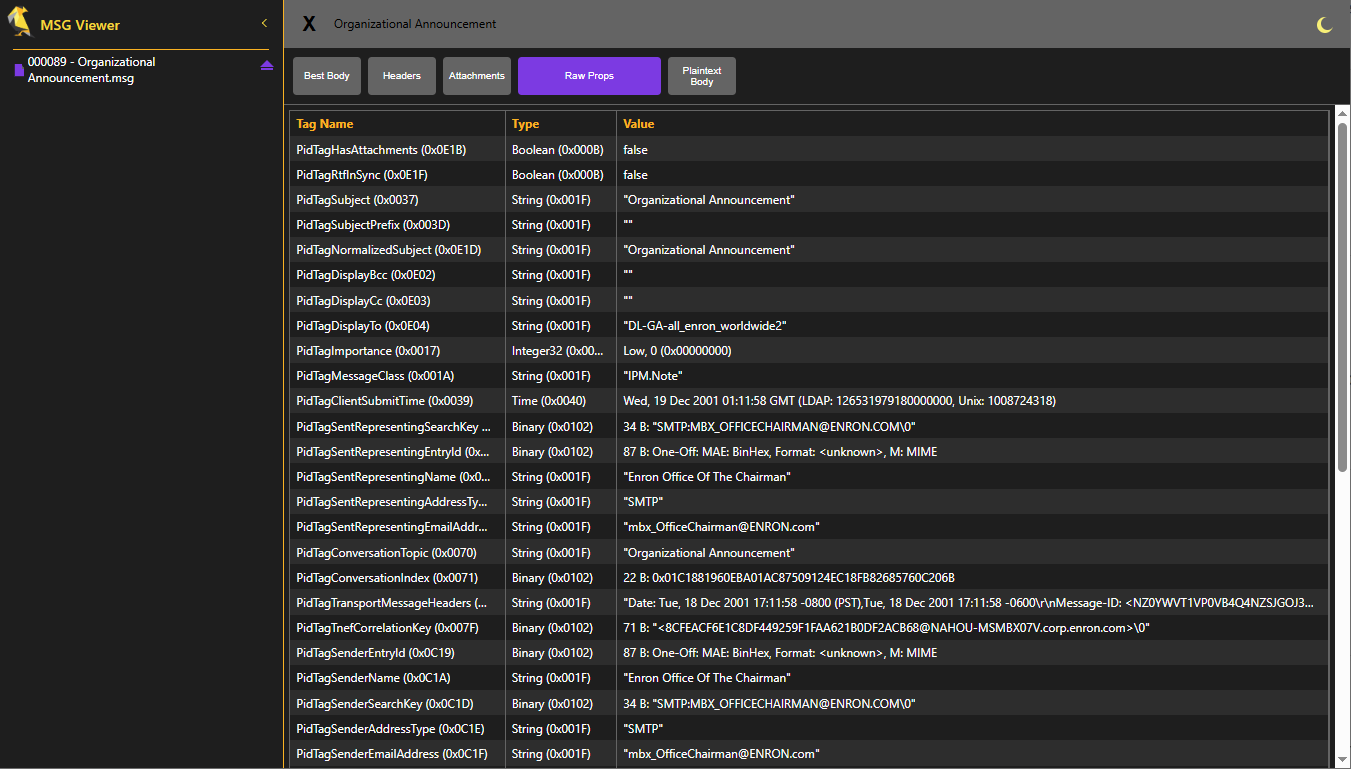This screenshot has height=769, width=1351.
Task: Click the PidTagTransportMessageHeaders value cell
Action: [968, 603]
